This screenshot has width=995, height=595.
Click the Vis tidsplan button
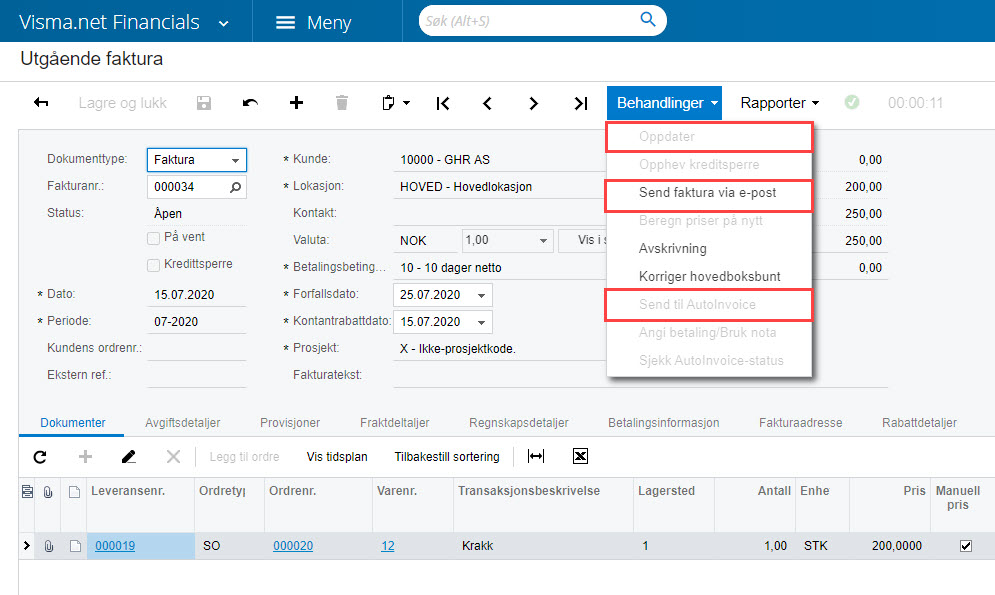pyautogui.click(x=337, y=457)
